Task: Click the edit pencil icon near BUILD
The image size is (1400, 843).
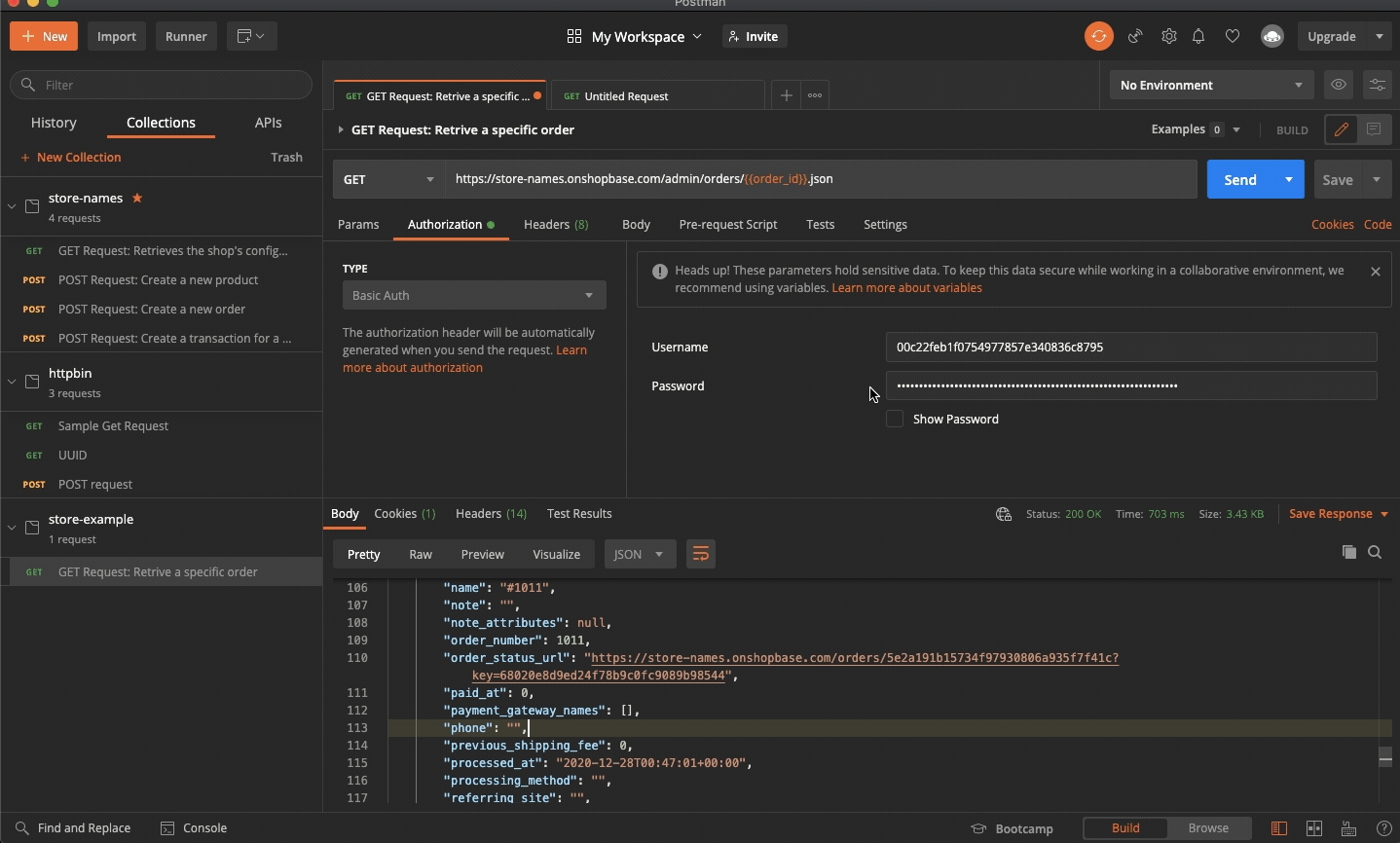Action: pos(1341,129)
